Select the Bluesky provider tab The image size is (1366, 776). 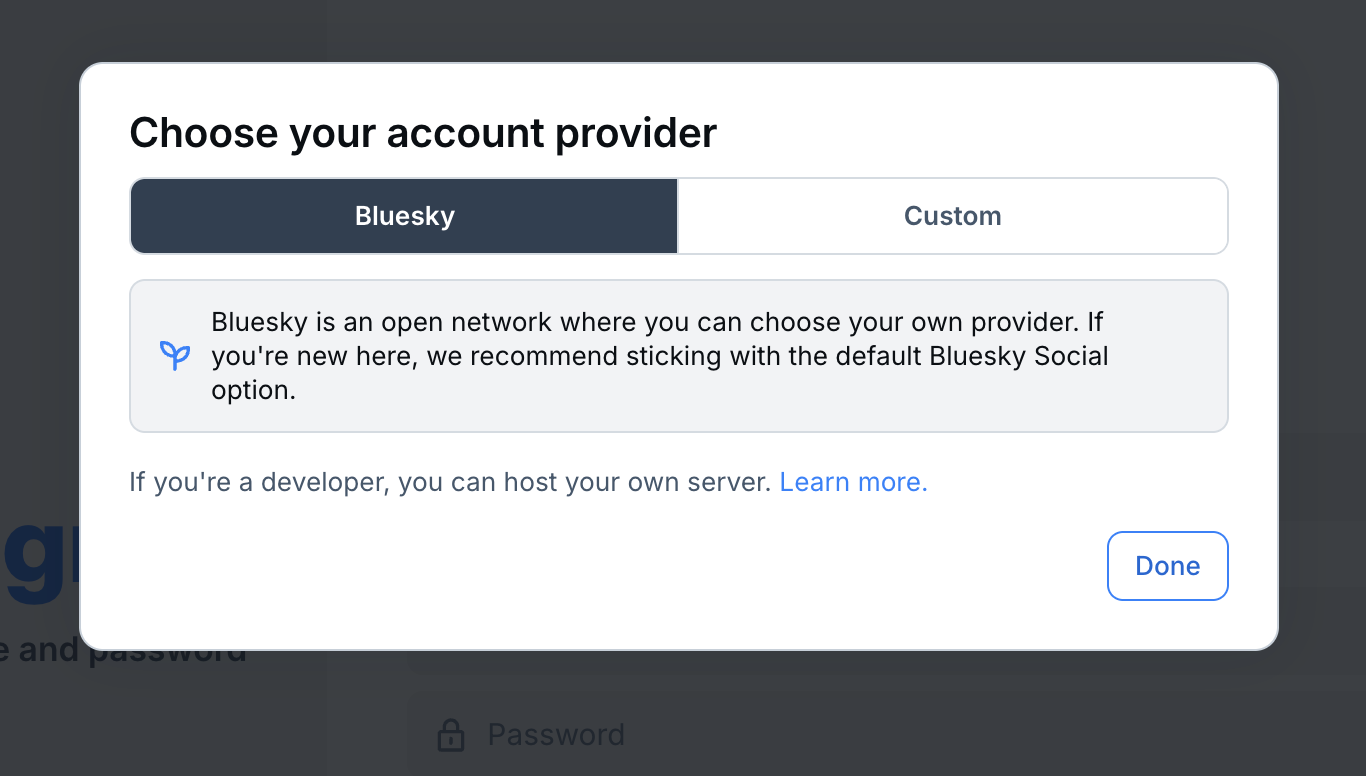pyautogui.click(x=404, y=216)
